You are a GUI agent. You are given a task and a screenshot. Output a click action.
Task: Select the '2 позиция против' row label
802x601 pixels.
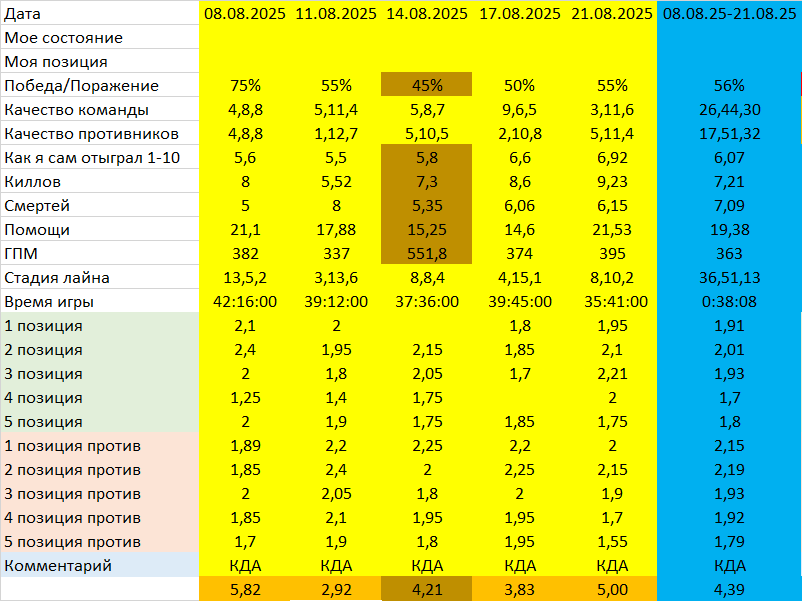99,470
